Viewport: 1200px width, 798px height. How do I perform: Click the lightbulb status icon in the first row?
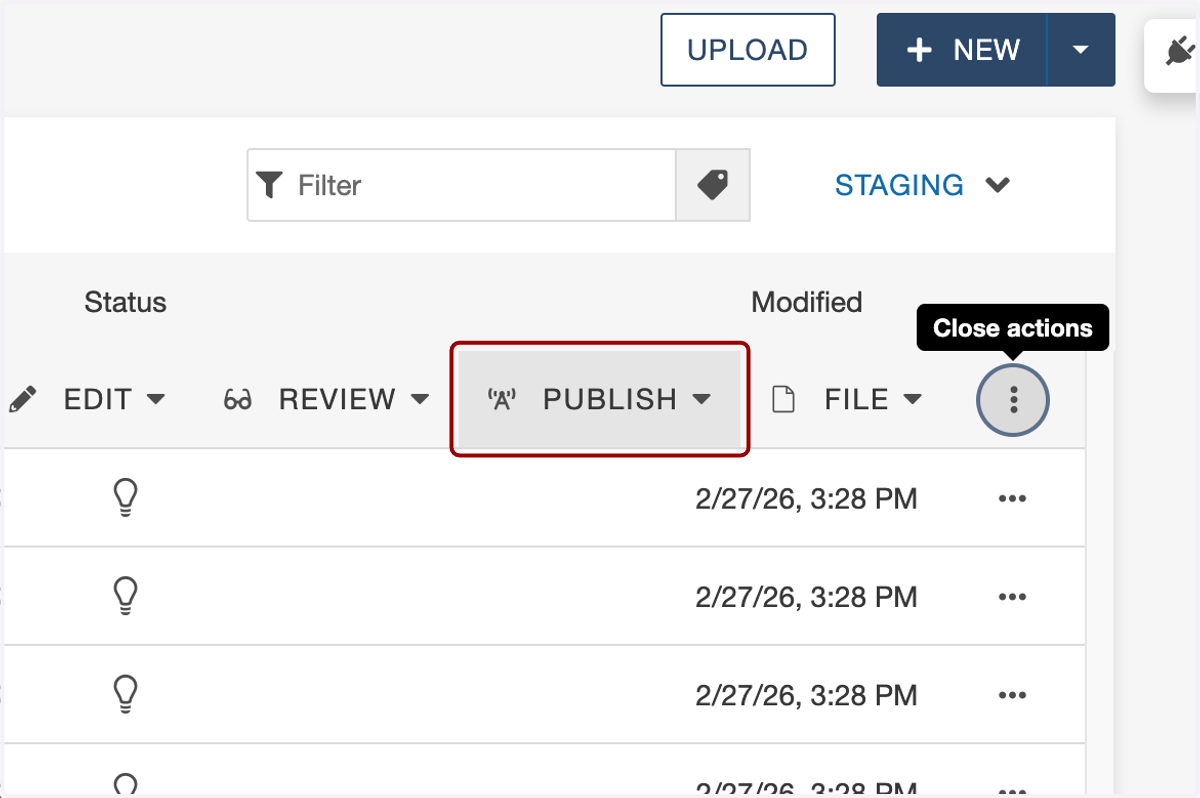pyautogui.click(x=125, y=497)
